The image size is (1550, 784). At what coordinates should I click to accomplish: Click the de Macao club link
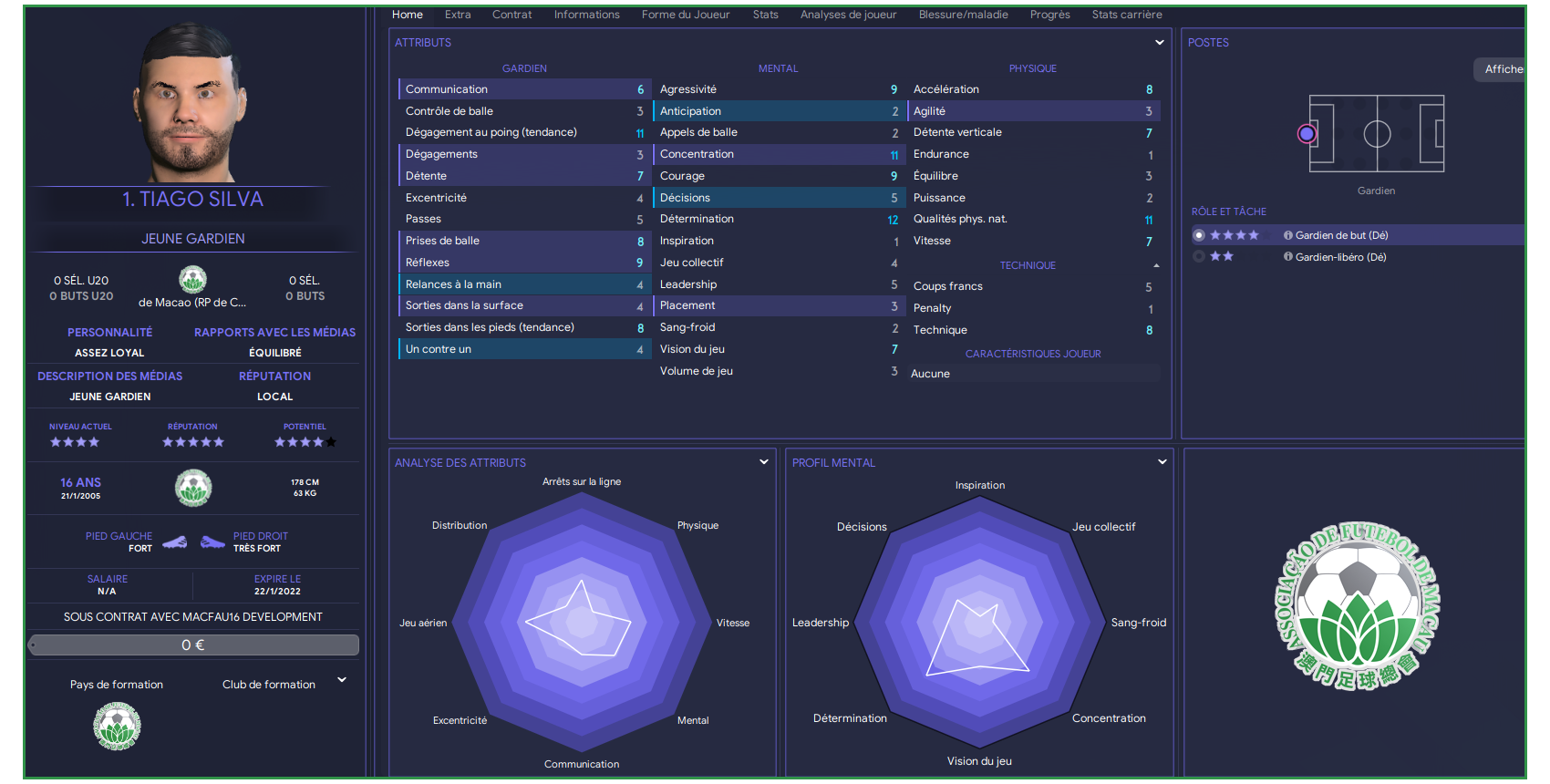tap(192, 303)
